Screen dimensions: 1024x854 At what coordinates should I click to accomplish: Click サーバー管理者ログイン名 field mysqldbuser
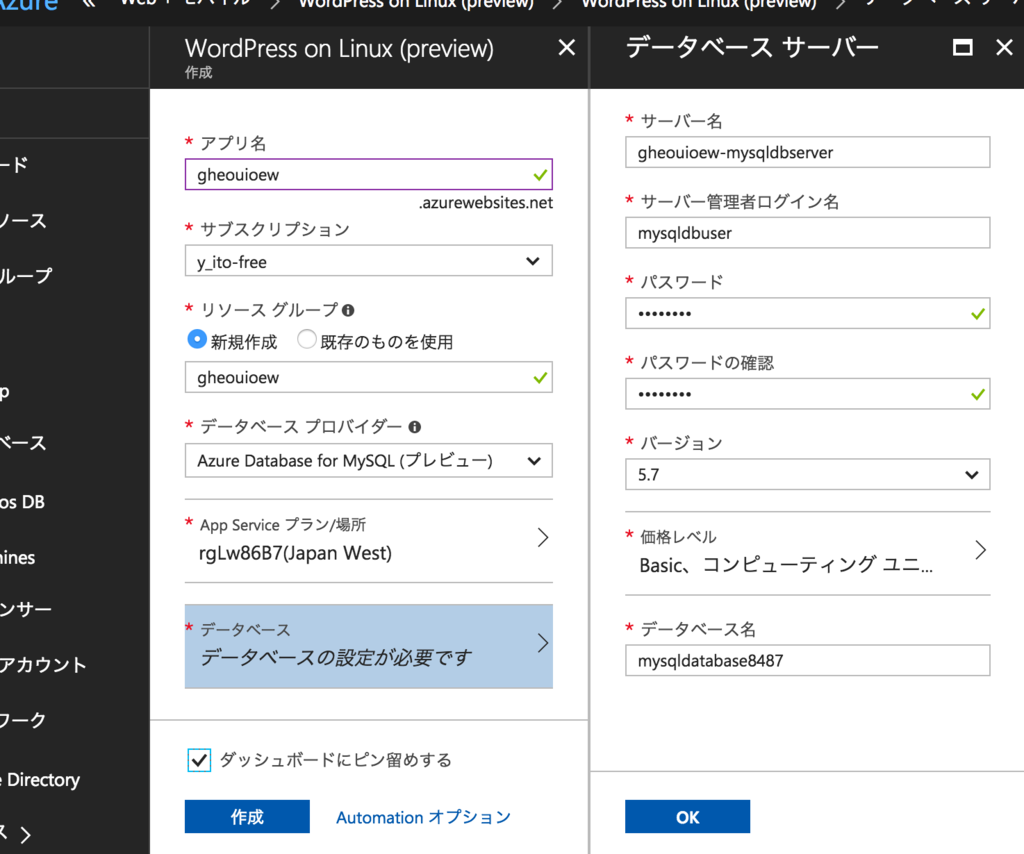tap(807, 233)
